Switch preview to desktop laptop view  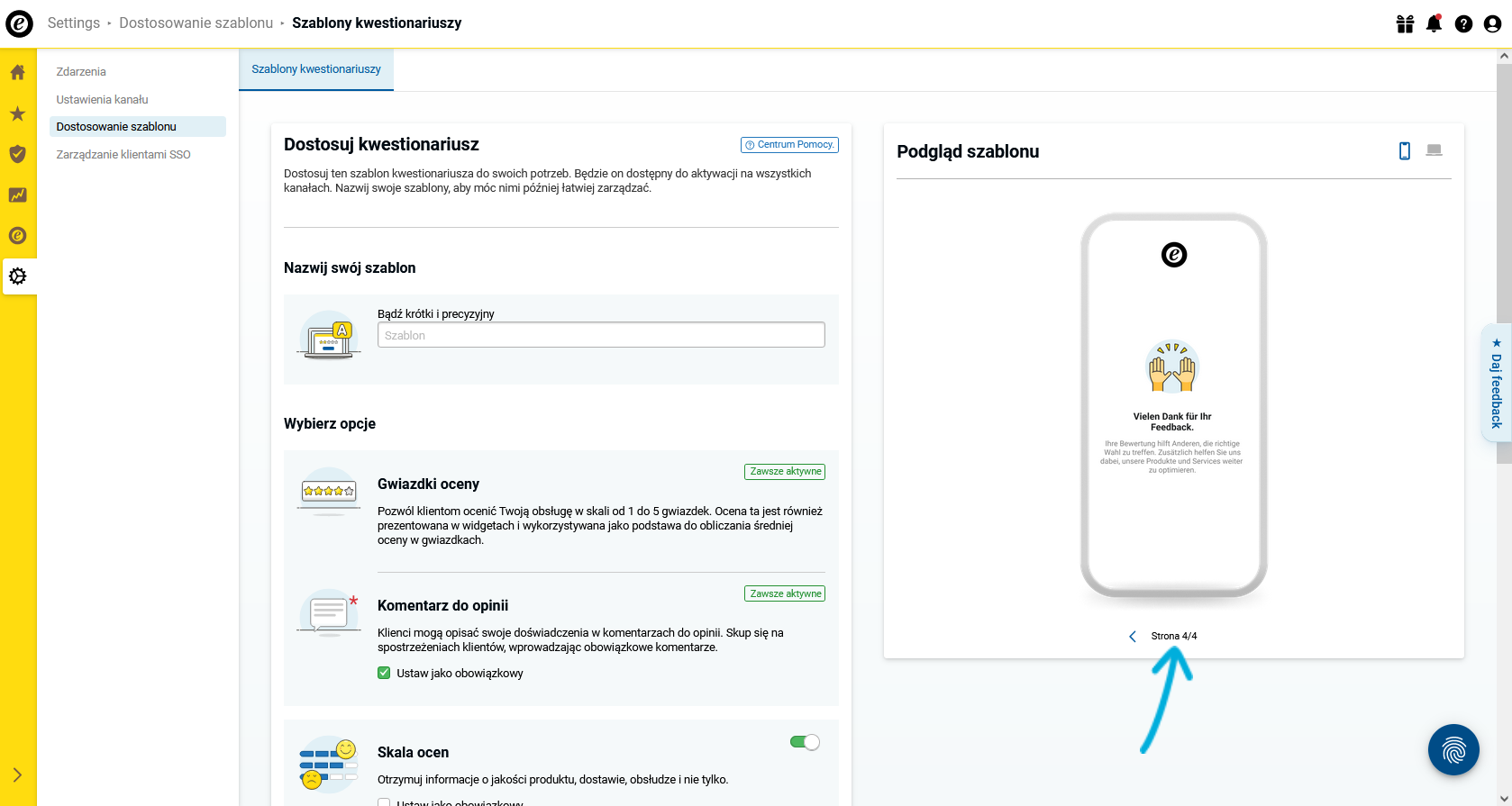coord(1435,150)
